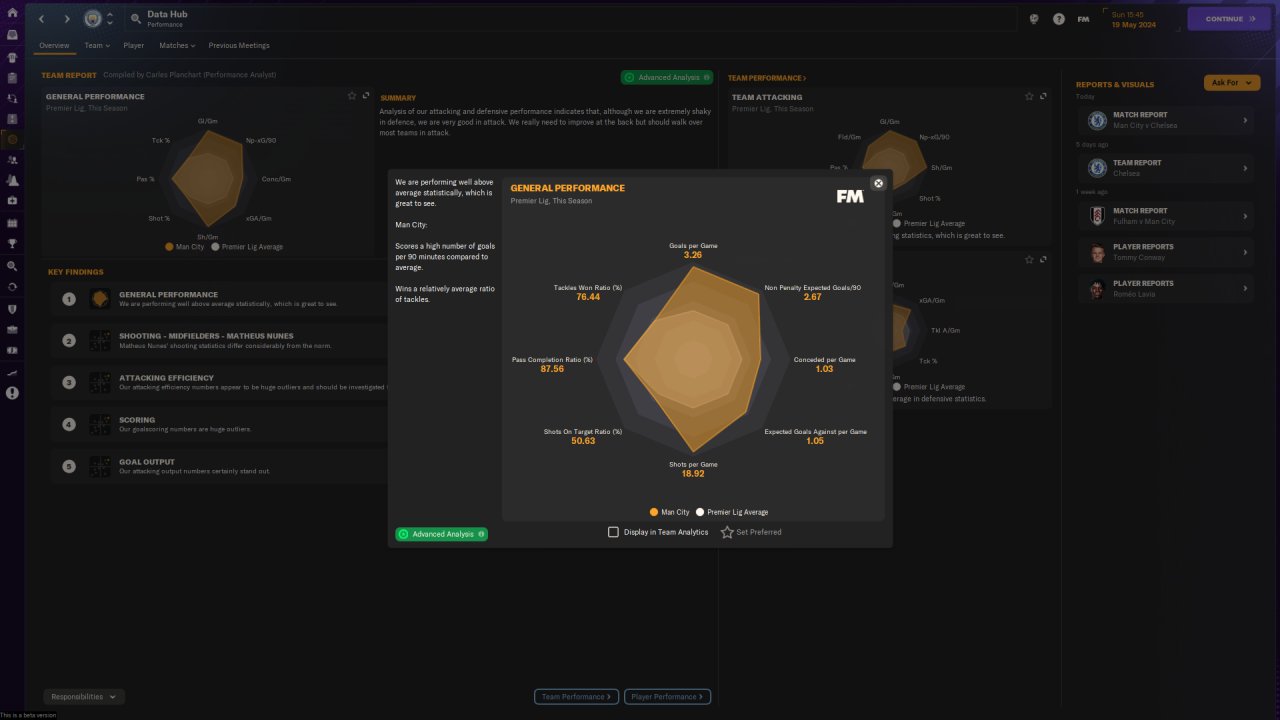Screen dimensions: 1280x720
Task: Open the Tommy Conway player report
Action: click(x=1167, y=252)
